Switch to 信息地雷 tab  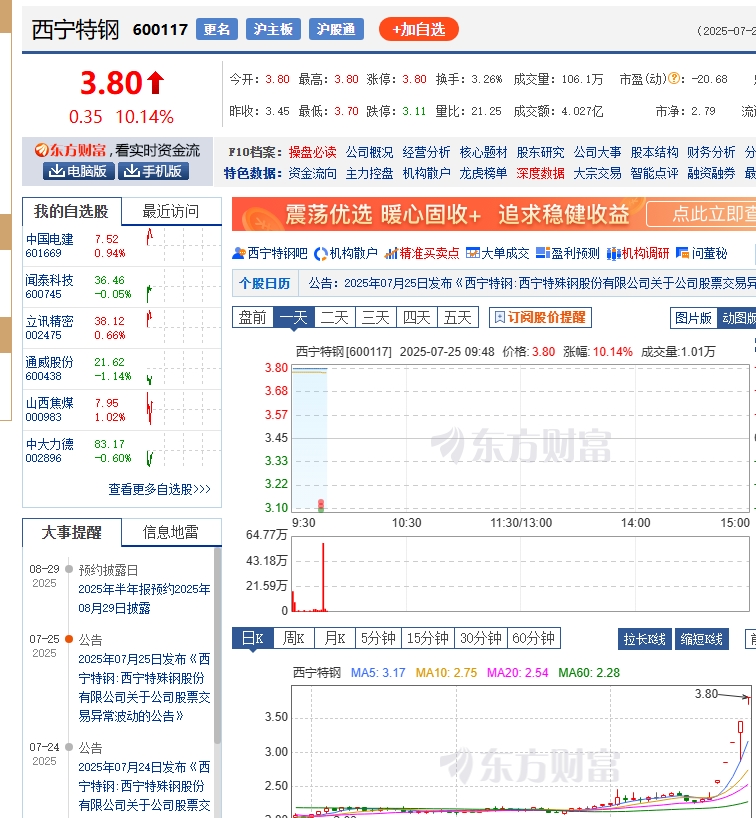tap(171, 533)
